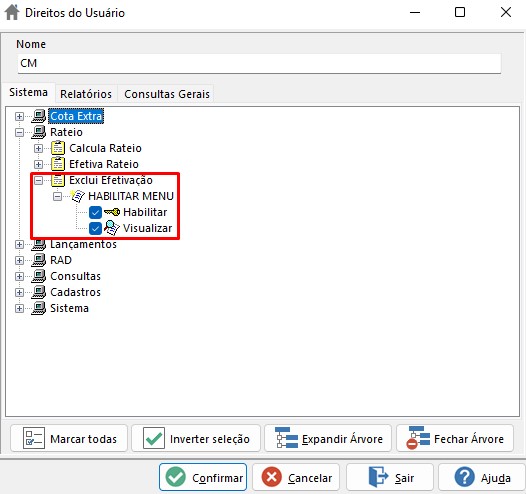
Task: Select the Exclui Efetivação label
Action: click(111, 180)
